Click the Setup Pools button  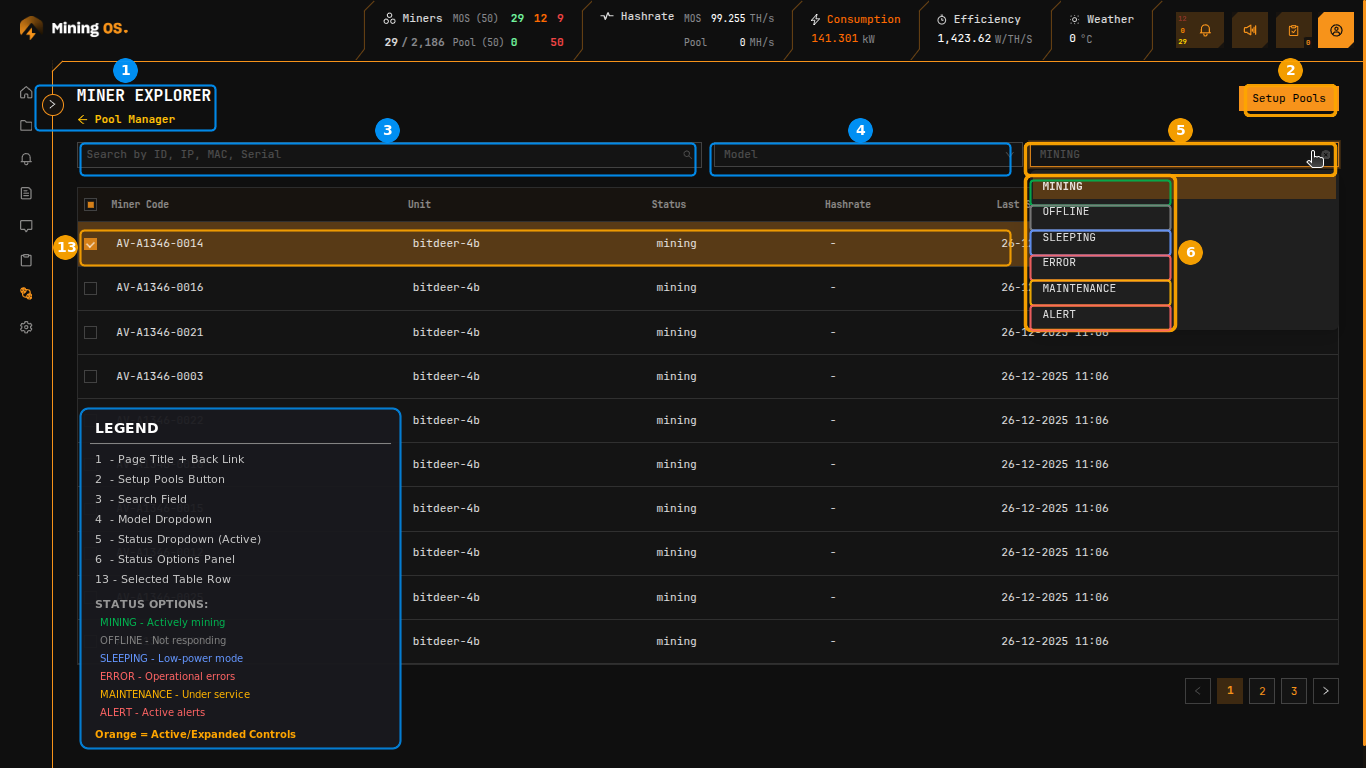click(1288, 99)
